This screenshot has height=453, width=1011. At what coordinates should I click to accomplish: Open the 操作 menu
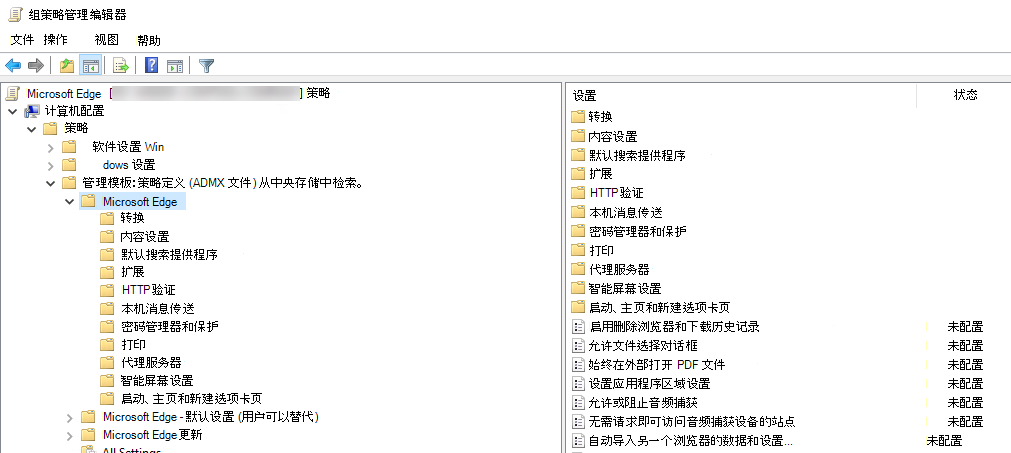(x=55, y=40)
